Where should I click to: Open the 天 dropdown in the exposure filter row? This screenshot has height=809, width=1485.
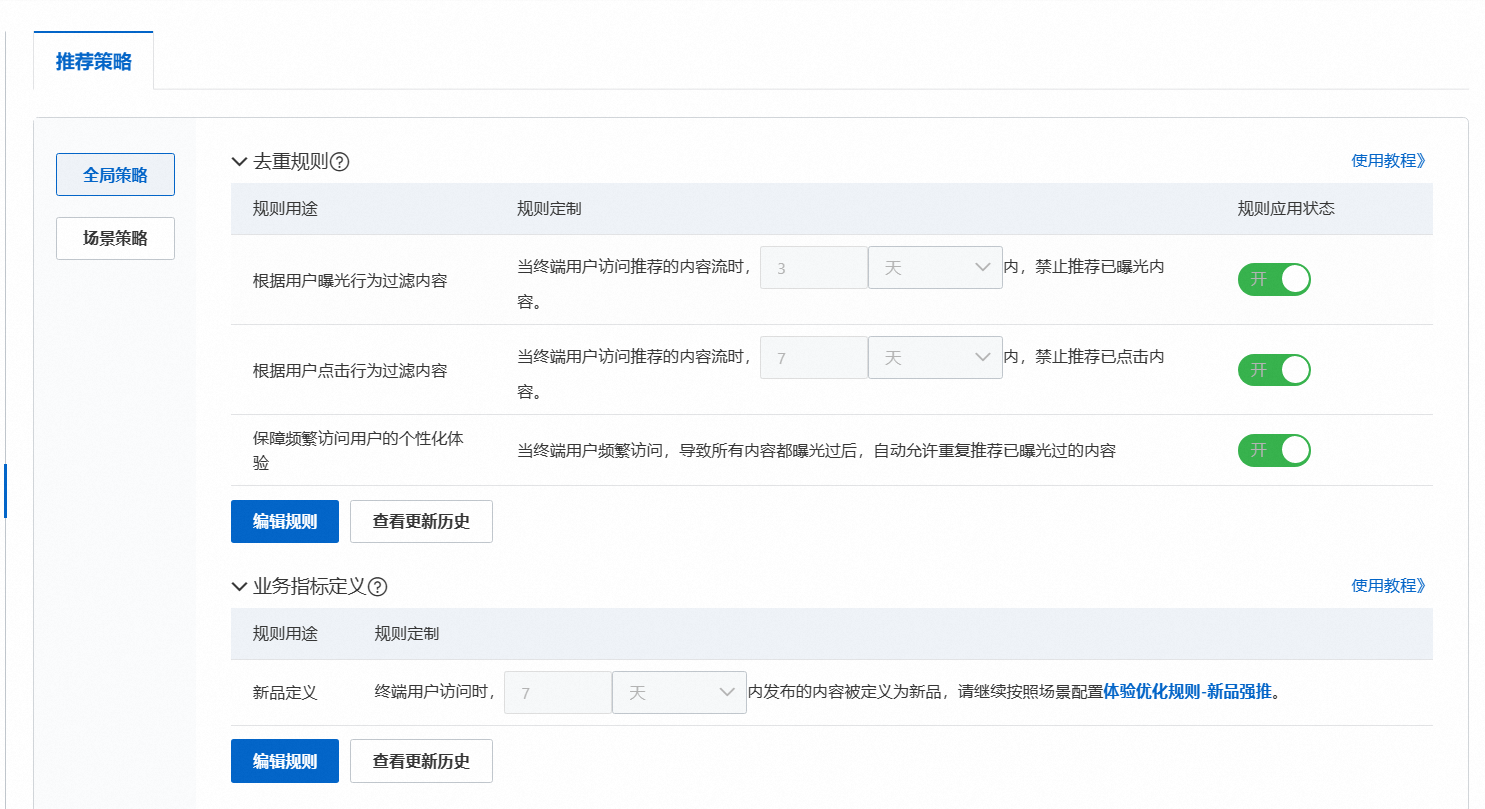pos(935,268)
